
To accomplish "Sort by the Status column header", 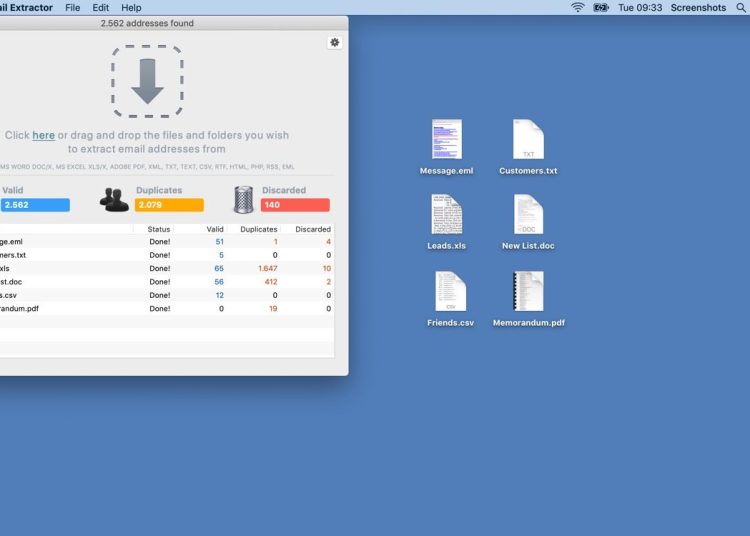I will coord(159,229).
